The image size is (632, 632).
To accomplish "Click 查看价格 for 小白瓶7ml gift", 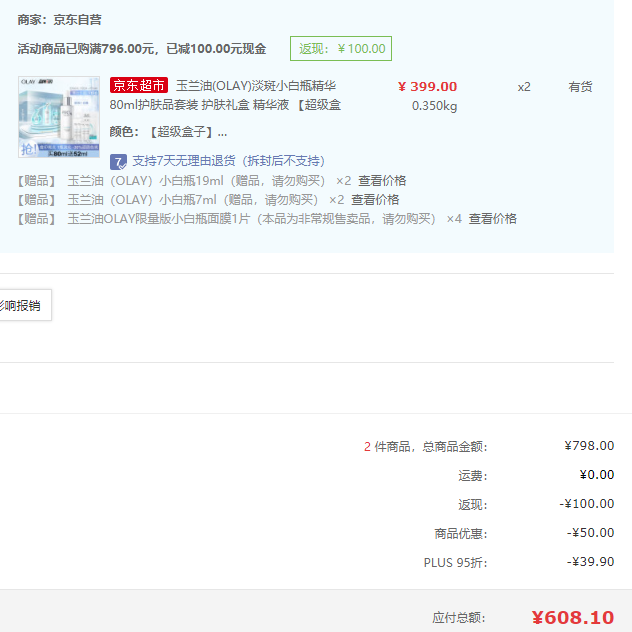I will [375, 200].
